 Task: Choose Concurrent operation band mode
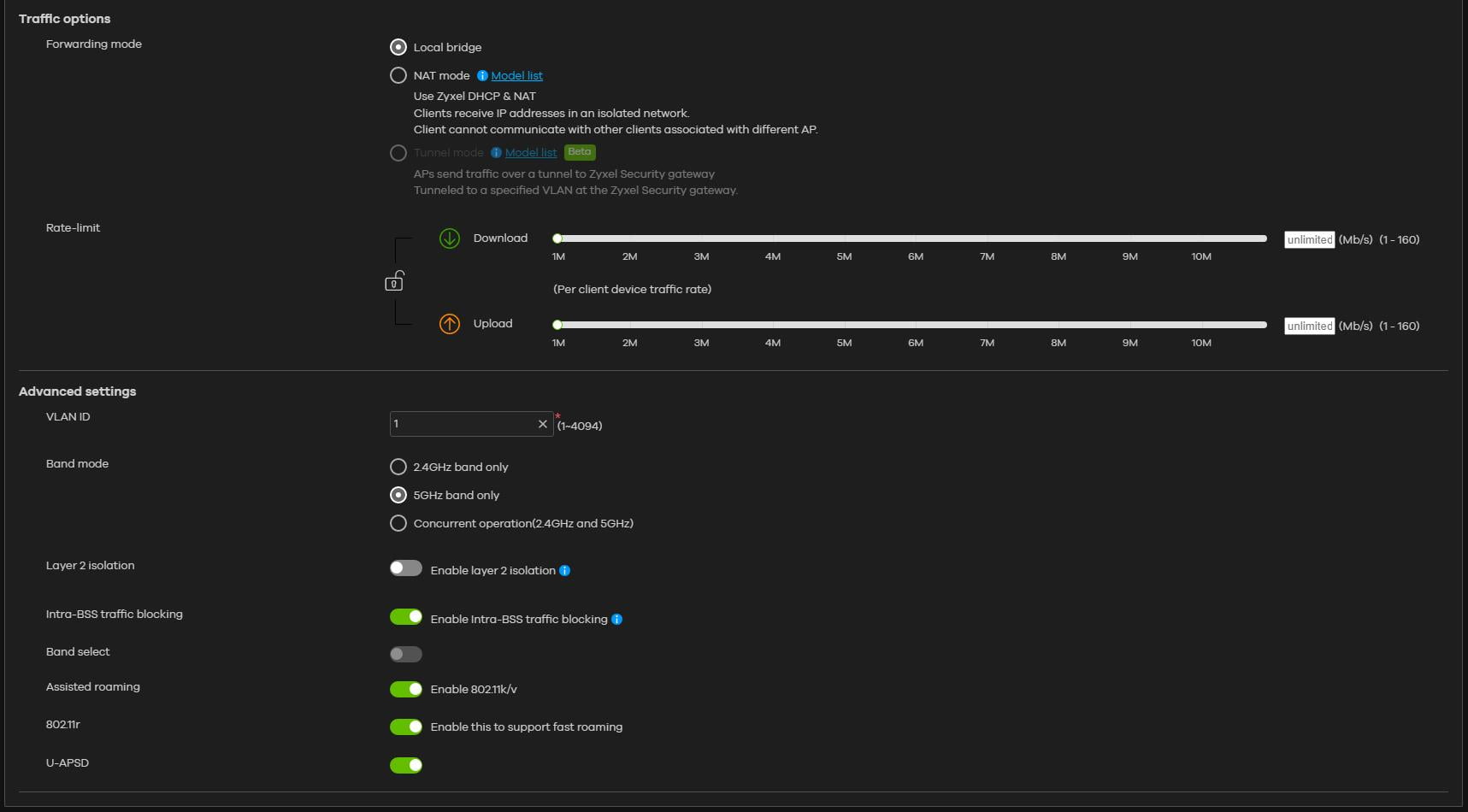pyautogui.click(x=398, y=523)
